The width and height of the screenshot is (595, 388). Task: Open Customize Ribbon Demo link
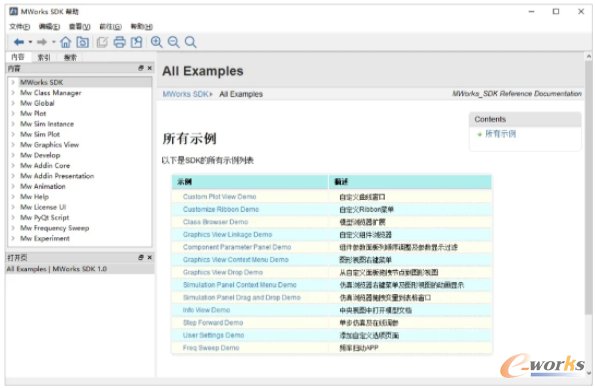[221, 209]
